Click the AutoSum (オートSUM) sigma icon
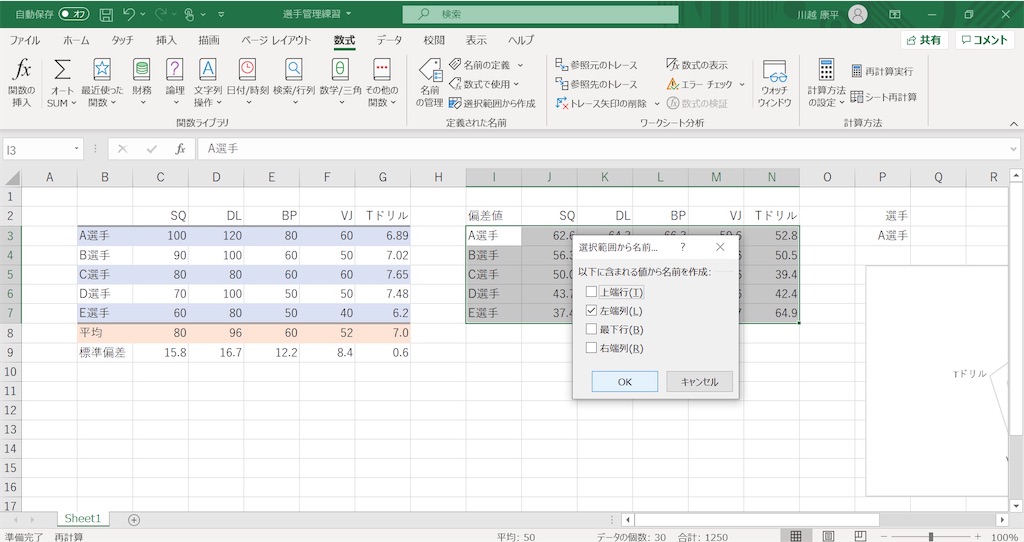 click(x=62, y=69)
